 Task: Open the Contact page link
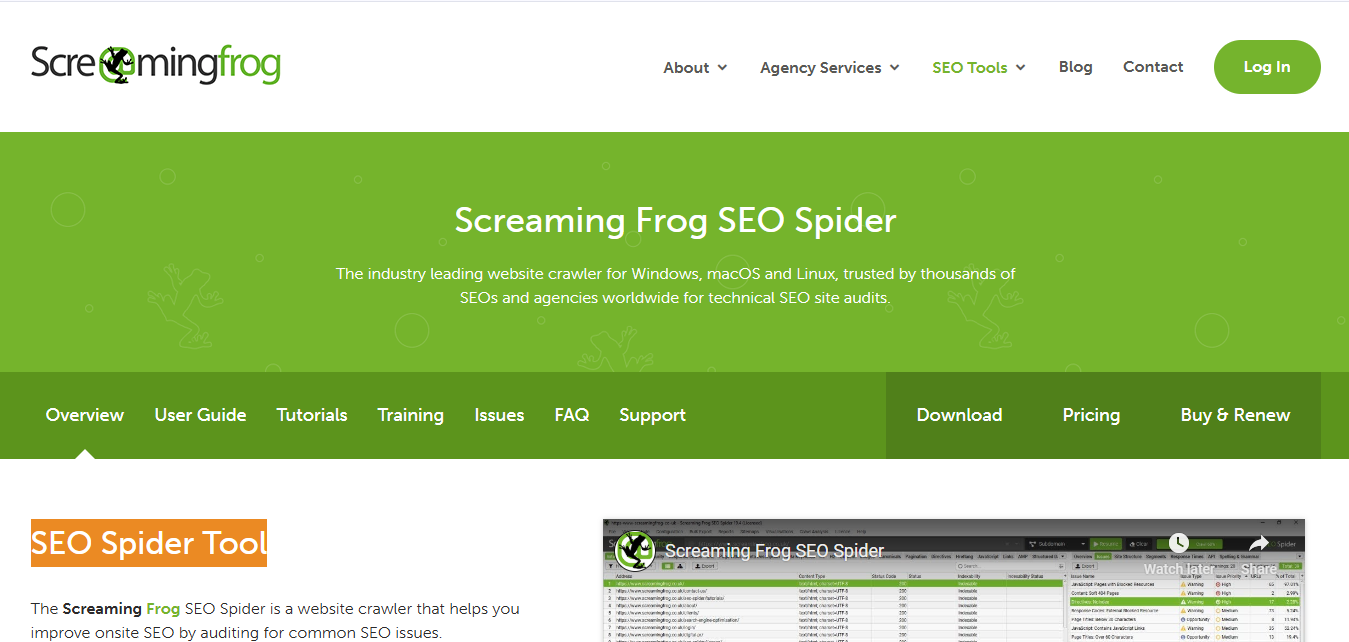click(1153, 67)
